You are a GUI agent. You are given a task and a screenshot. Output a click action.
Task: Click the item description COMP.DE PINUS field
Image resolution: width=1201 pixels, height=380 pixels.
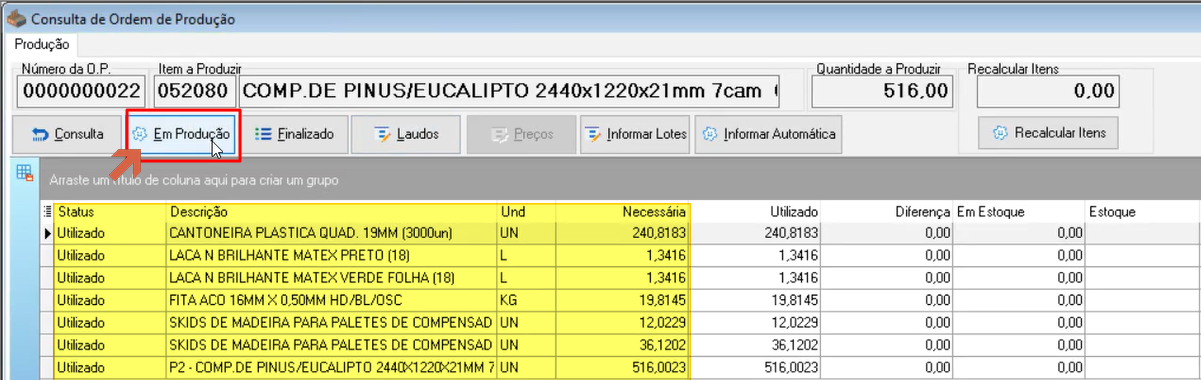pos(510,92)
